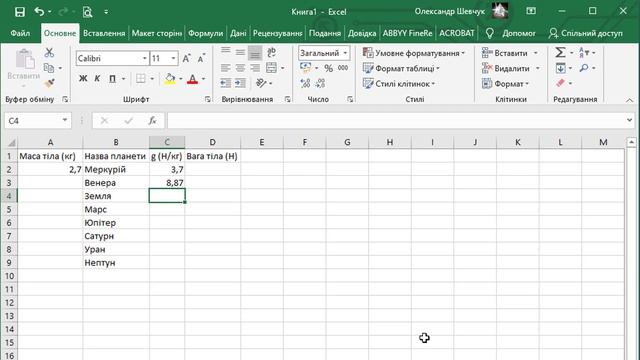
Task: Click the Insert Function fx button
Action: (x=152, y=120)
